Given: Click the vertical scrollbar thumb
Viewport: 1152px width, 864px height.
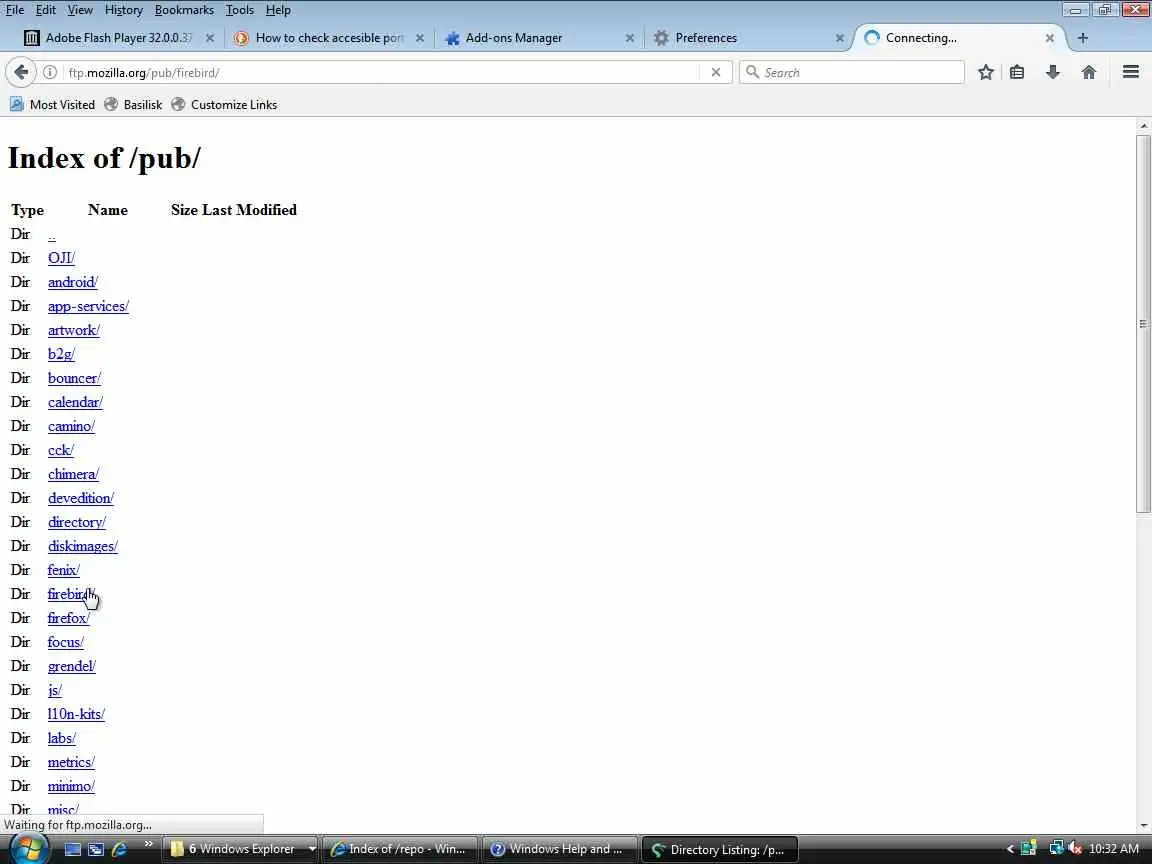Looking at the screenshot, I should [x=1143, y=323].
